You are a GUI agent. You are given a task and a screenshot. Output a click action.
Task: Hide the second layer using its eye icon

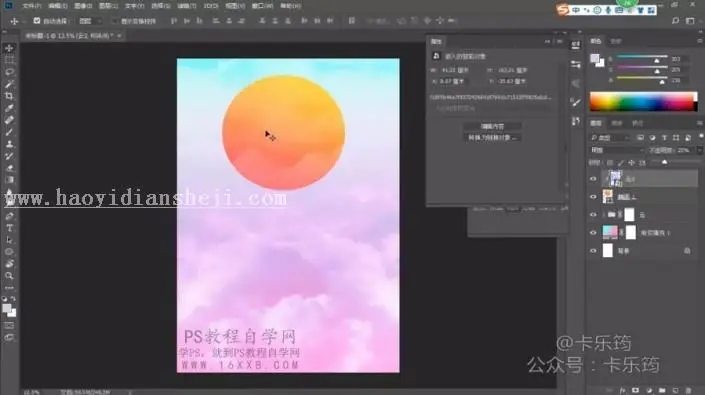(x=593, y=197)
